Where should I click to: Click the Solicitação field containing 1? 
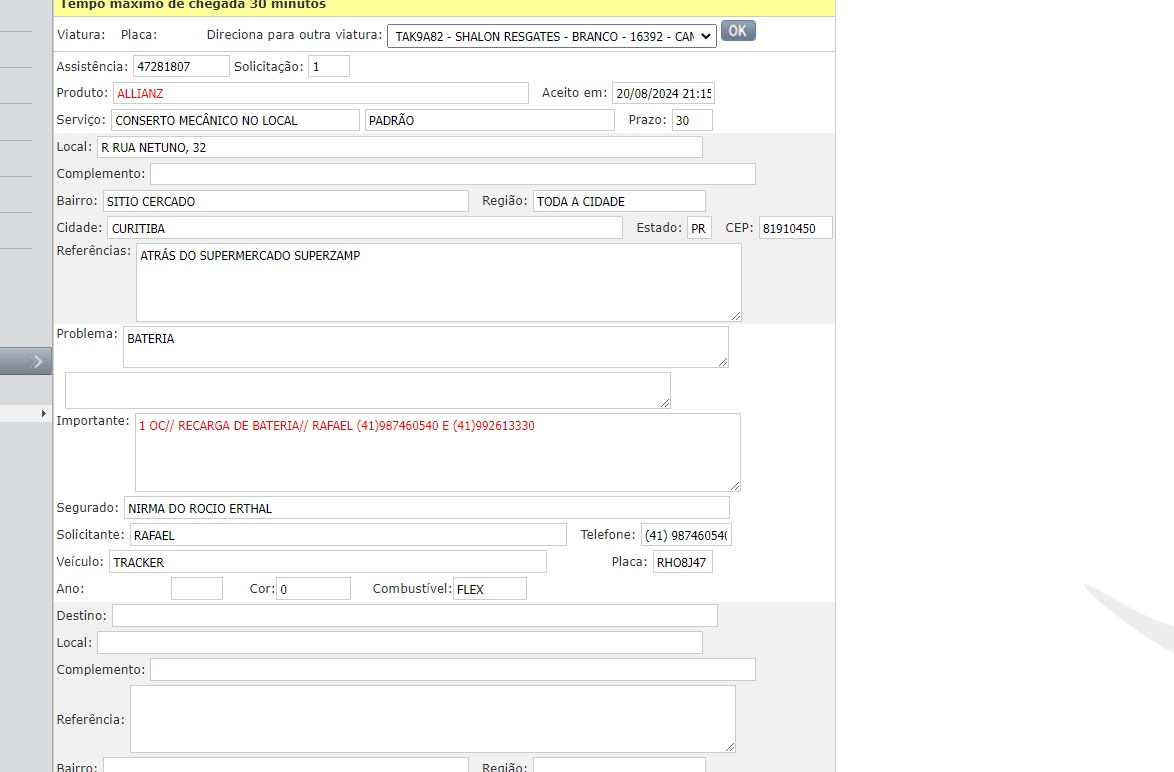329,67
